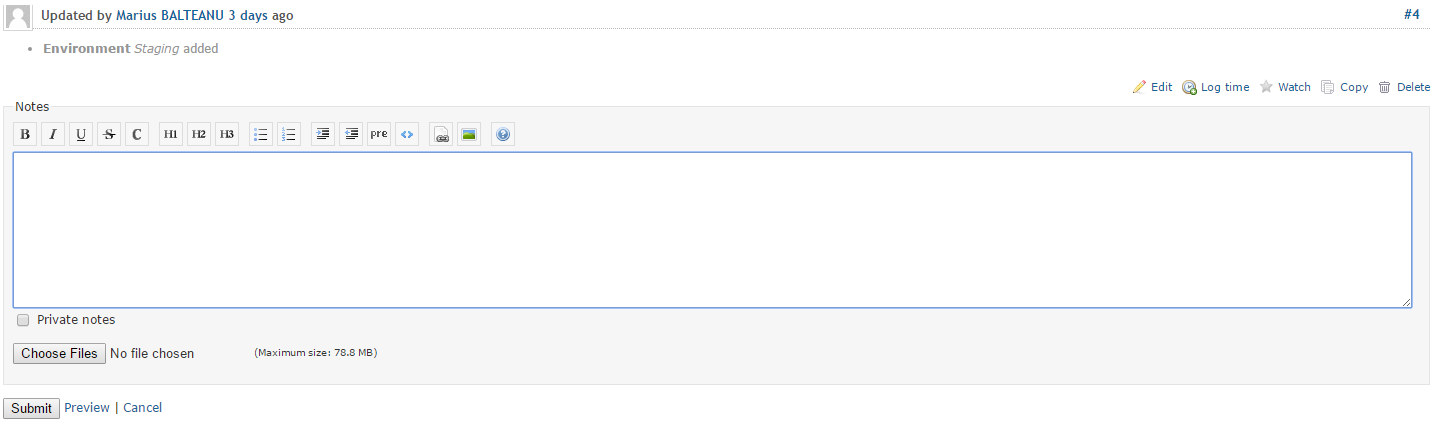
Task: Insert Heading 3 markup
Action: pos(227,134)
